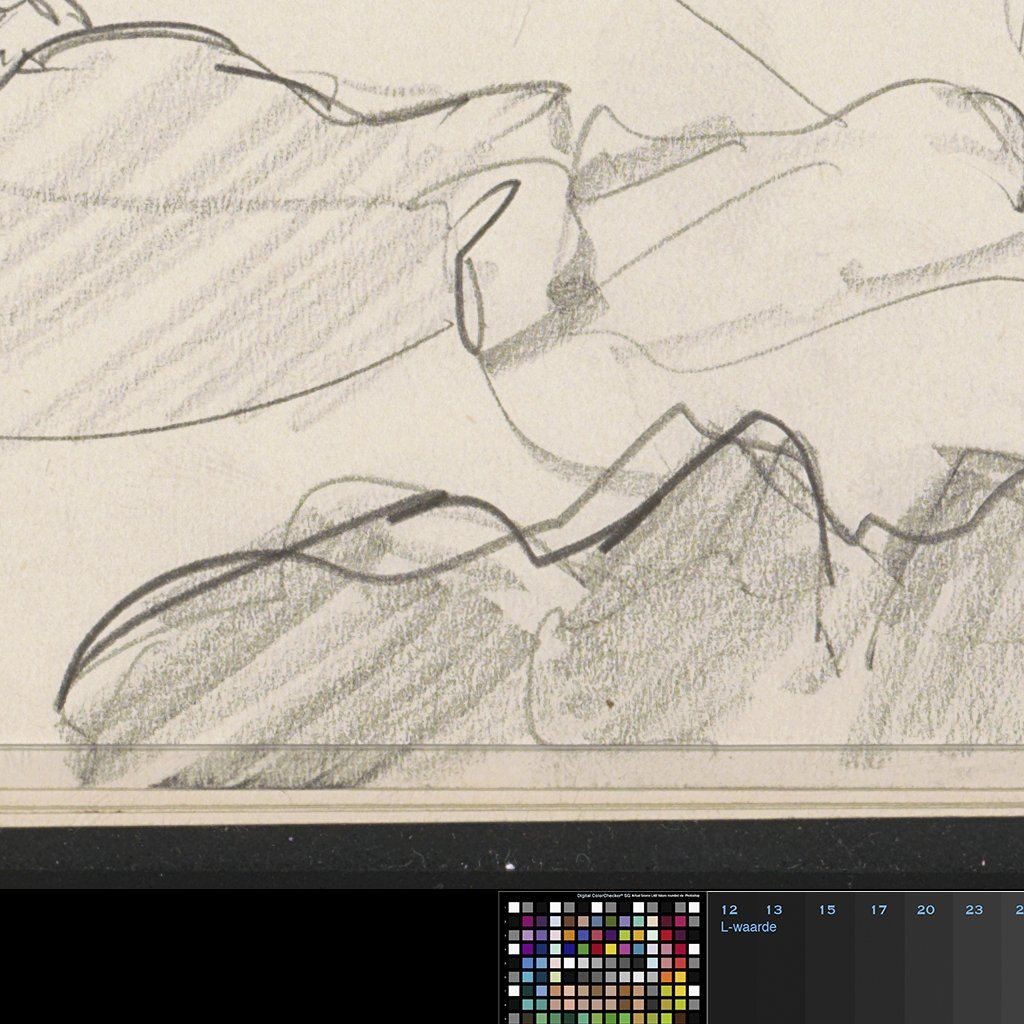Sample the orange swatch left of blue, third row
1024x1024 pixels.
pyautogui.click(x=569, y=935)
